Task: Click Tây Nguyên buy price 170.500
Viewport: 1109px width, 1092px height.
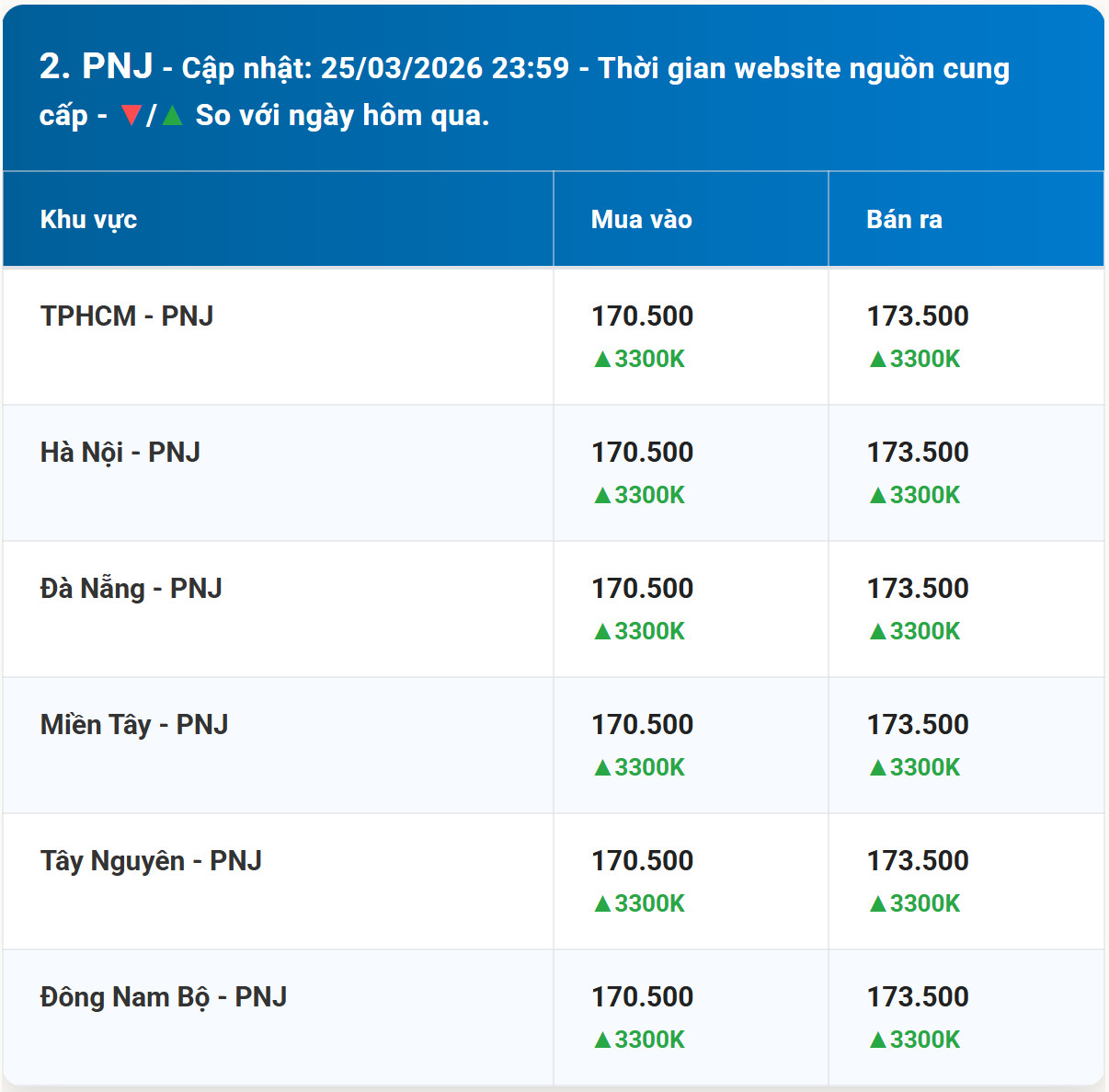Action: (x=642, y=861)
